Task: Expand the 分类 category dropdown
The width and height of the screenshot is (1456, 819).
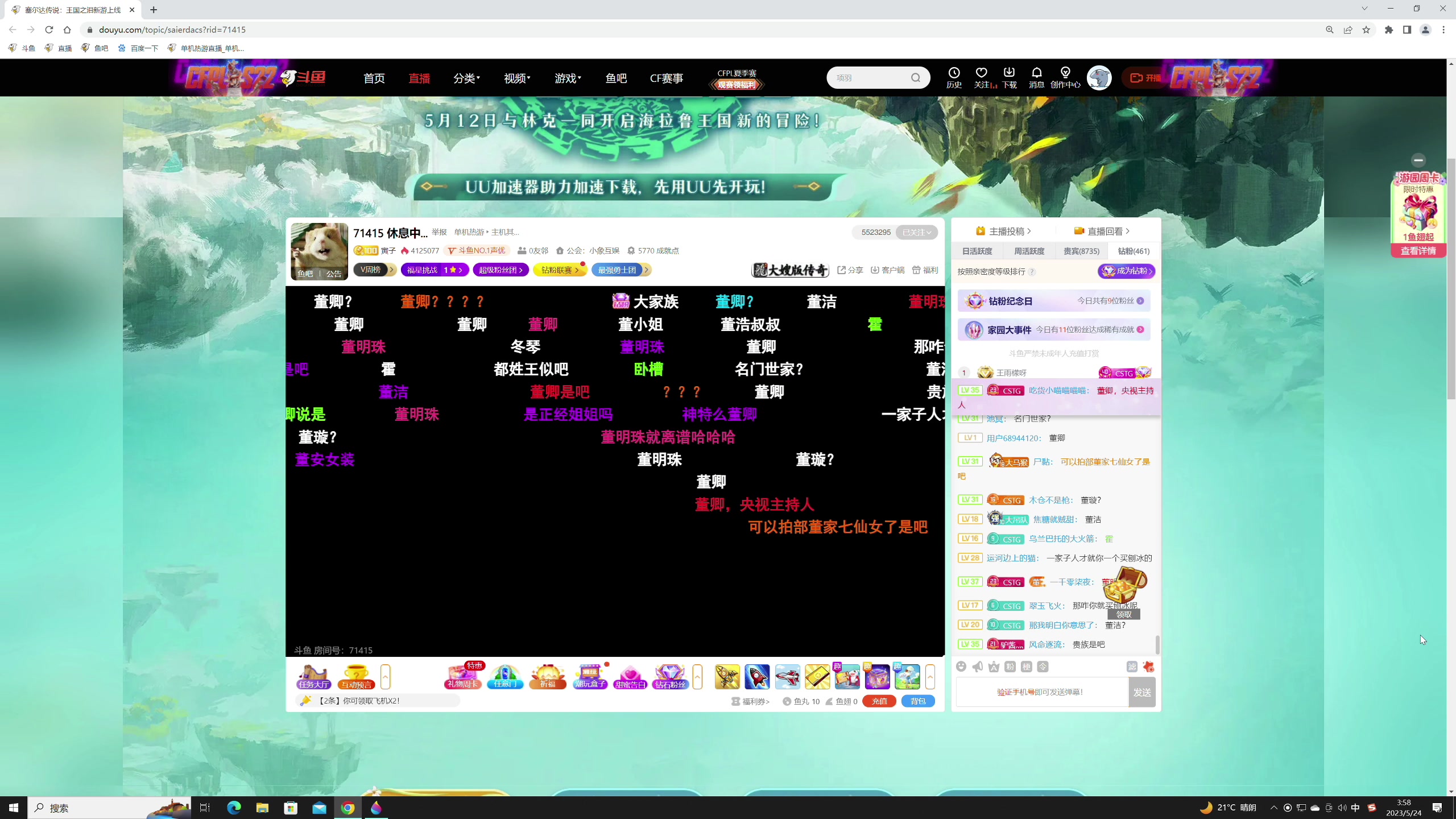Action: tap(466, 78)
